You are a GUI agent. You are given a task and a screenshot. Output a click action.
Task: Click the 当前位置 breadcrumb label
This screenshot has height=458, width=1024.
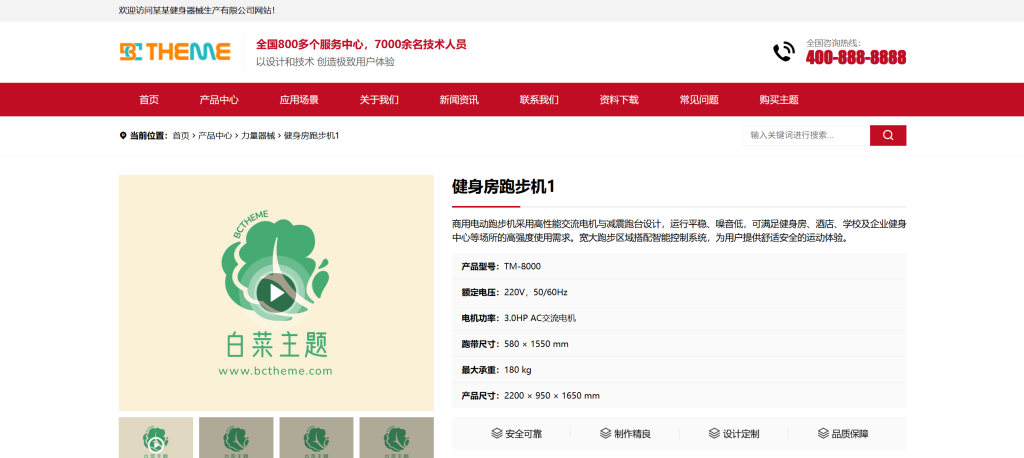click(x=149, y=136)
